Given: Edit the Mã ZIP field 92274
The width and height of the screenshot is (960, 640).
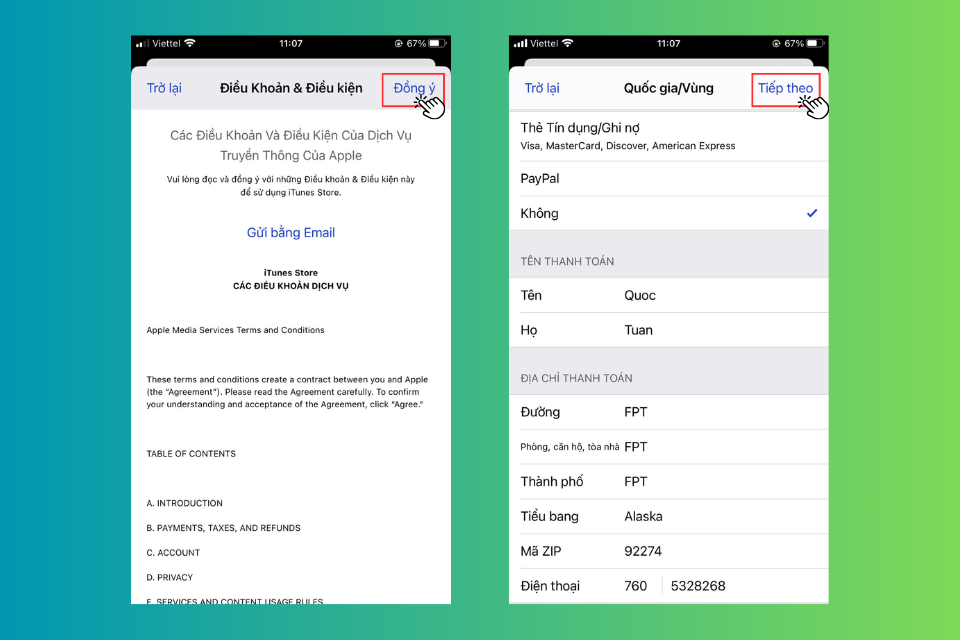Looking at the screenshot, I should click(x=669, y=551).
